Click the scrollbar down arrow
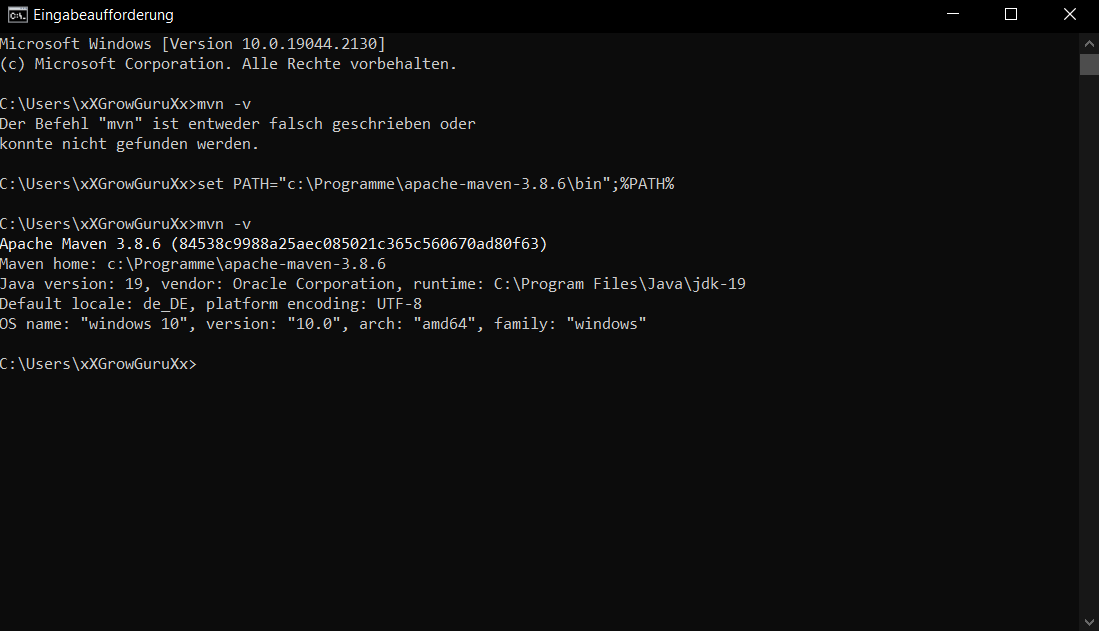 click(1088, 622)
